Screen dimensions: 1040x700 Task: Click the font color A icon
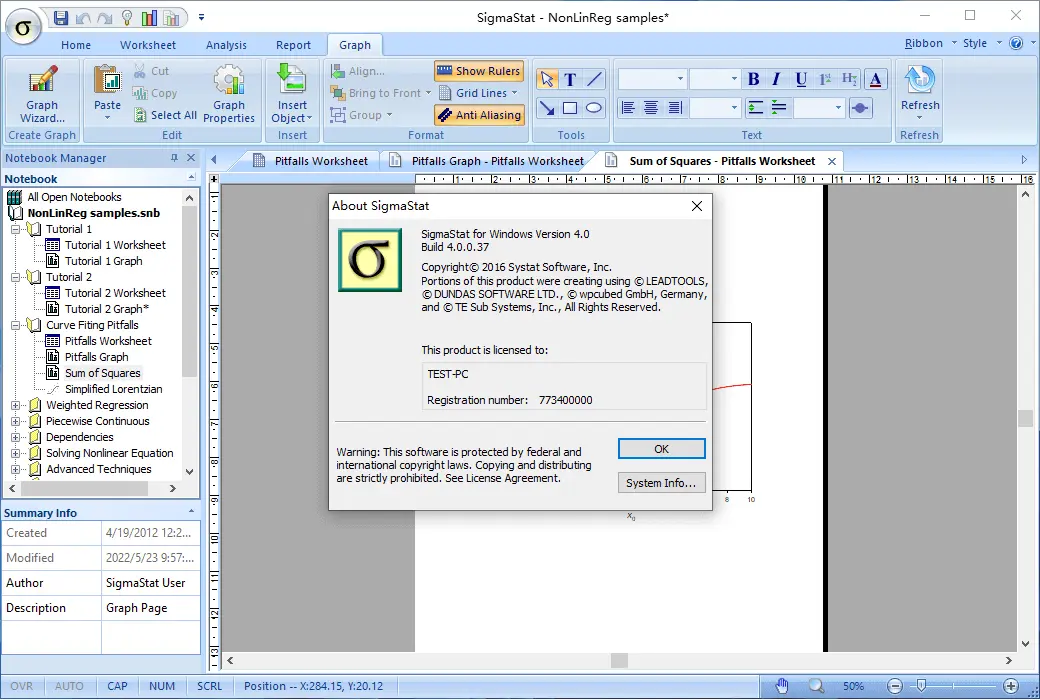[x=876, y=80]
